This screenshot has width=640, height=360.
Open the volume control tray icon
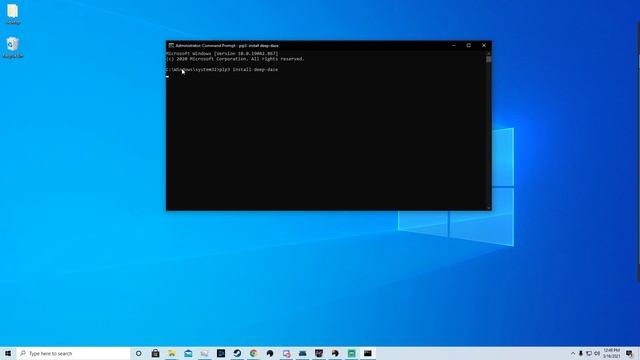pyautogui.click(x=597, y=353)
